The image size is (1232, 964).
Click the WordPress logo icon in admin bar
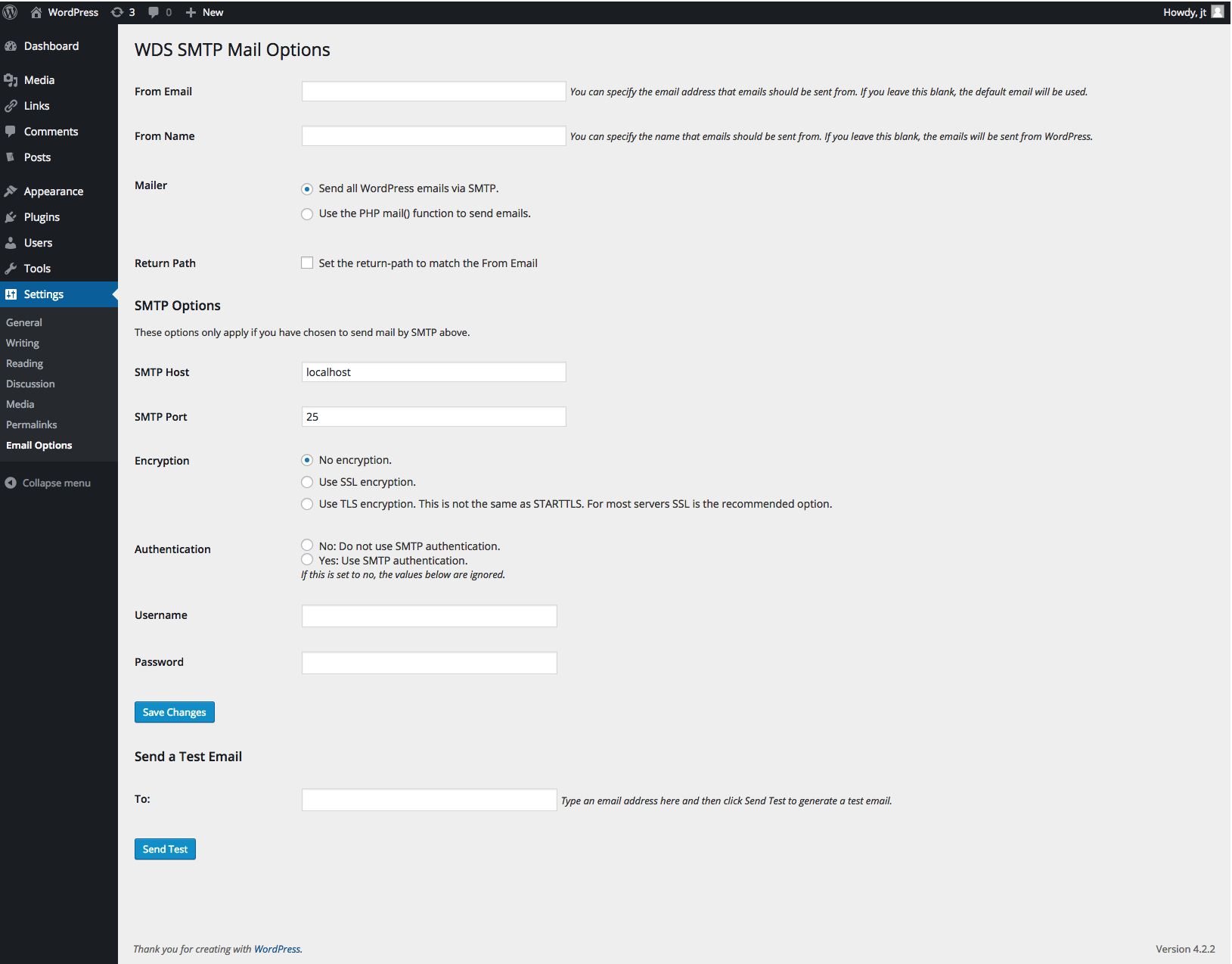coord(11,12)
